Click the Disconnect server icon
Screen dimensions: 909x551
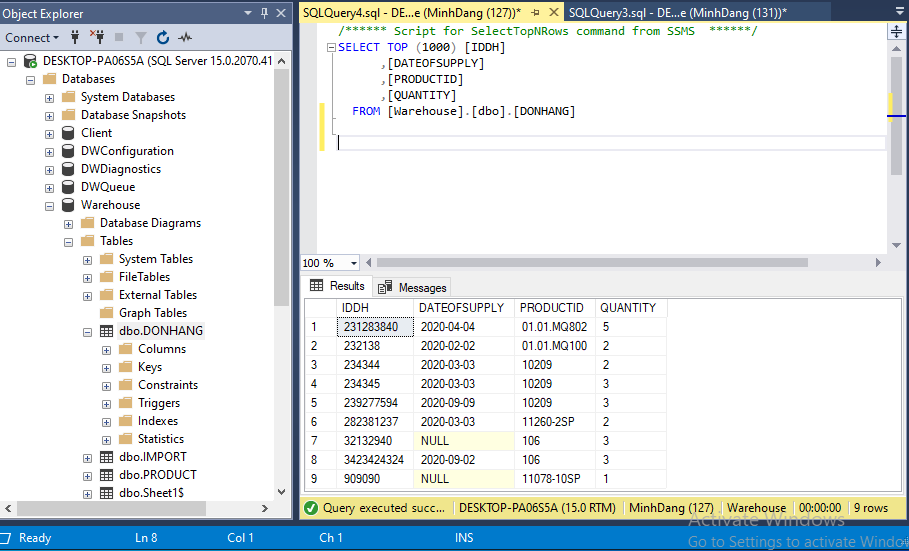(x=98, y=37)
